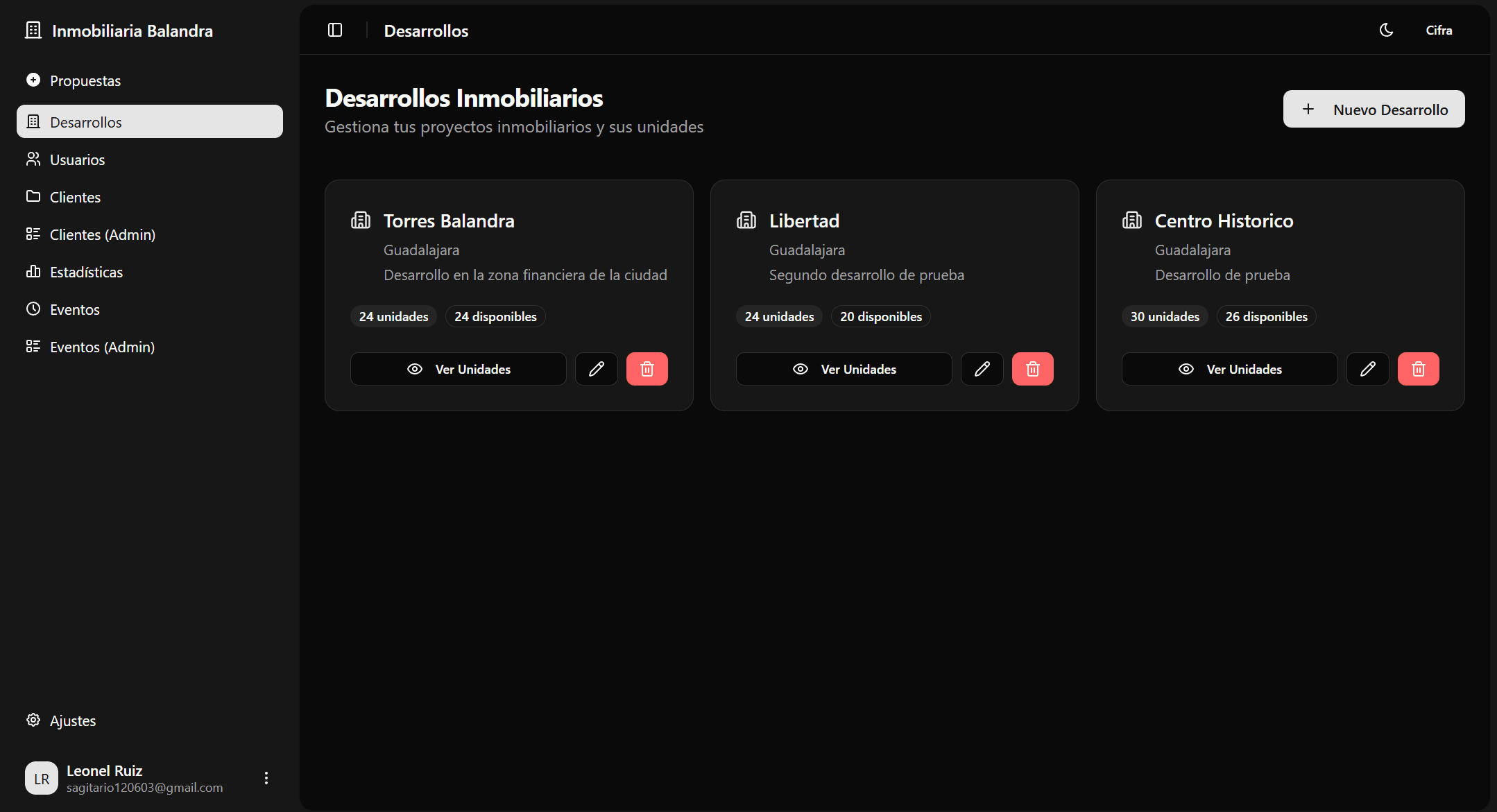This screenshot has width=1497, height=812.
Task: Create a Nuevo Desarrollo
Action: (x=1374, y=110)
